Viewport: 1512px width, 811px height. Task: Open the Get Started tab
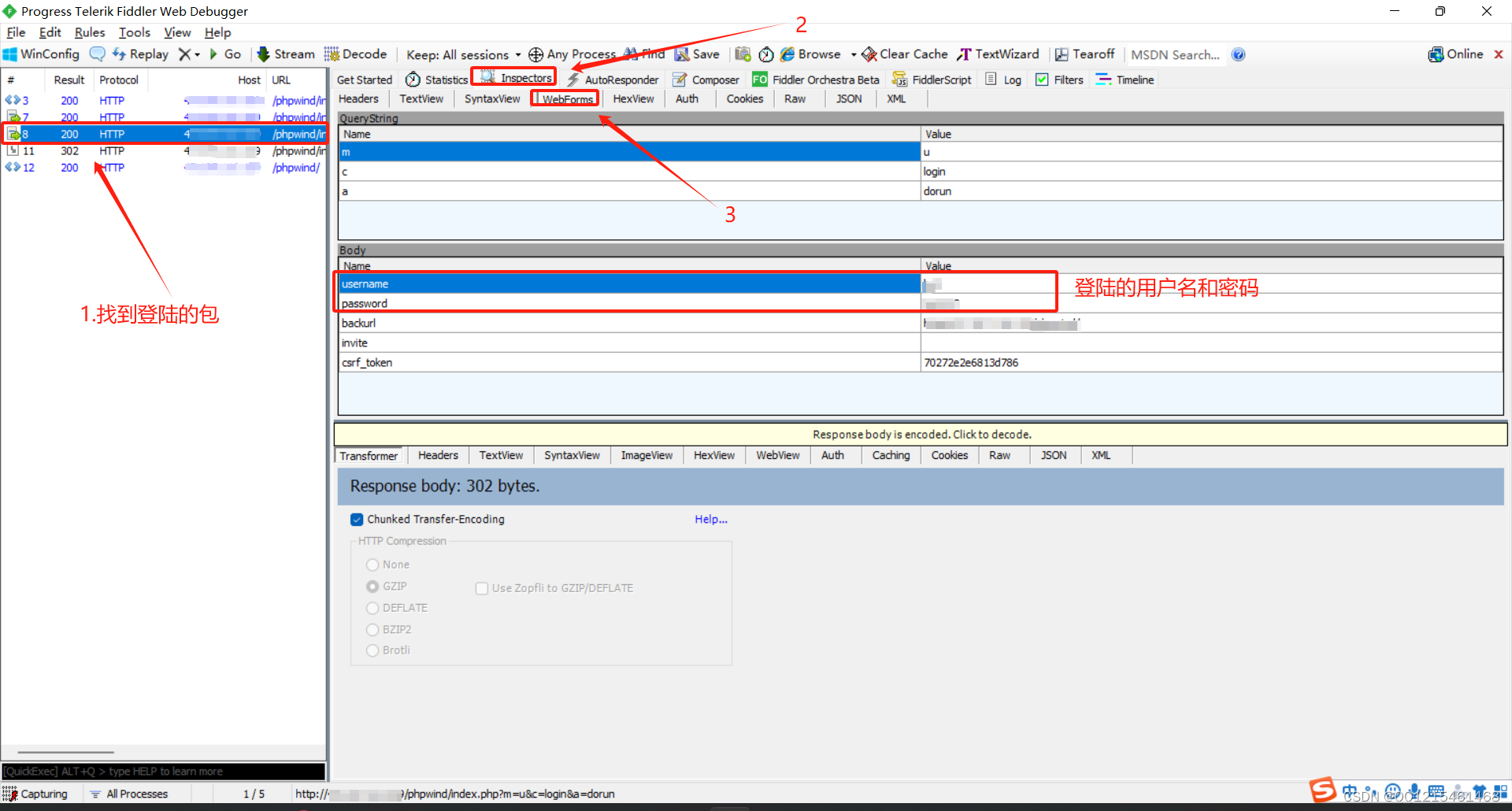[364, 80]
